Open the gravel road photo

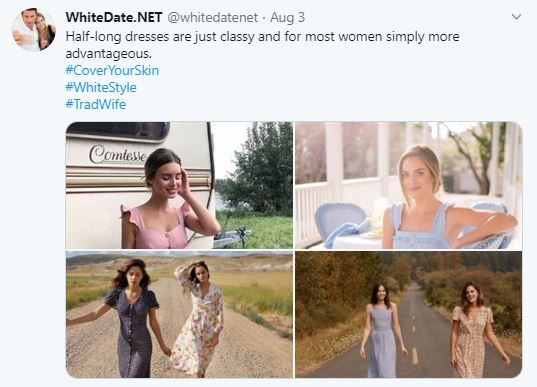(179, 314)
